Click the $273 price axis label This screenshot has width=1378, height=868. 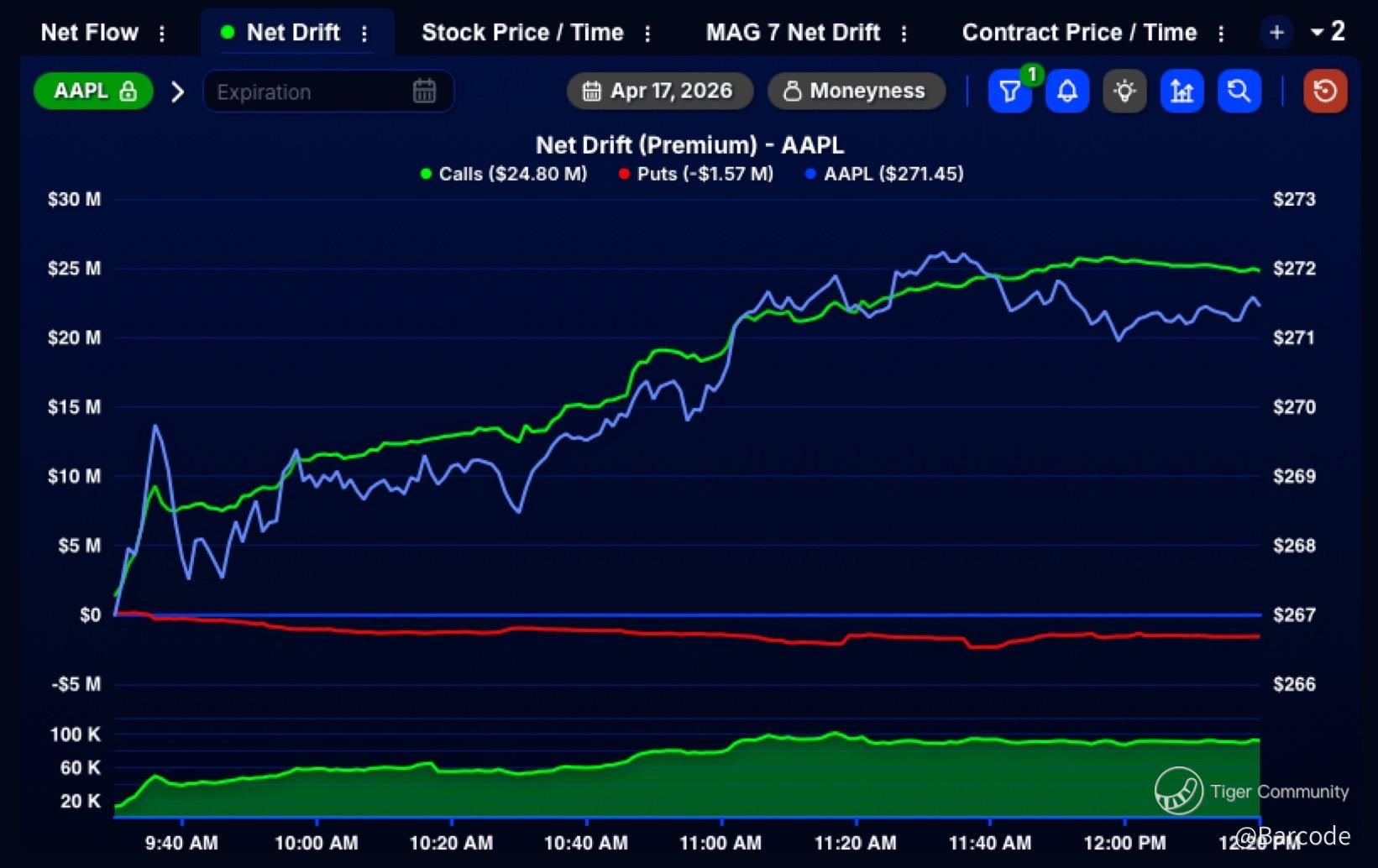click(1294, 200)
